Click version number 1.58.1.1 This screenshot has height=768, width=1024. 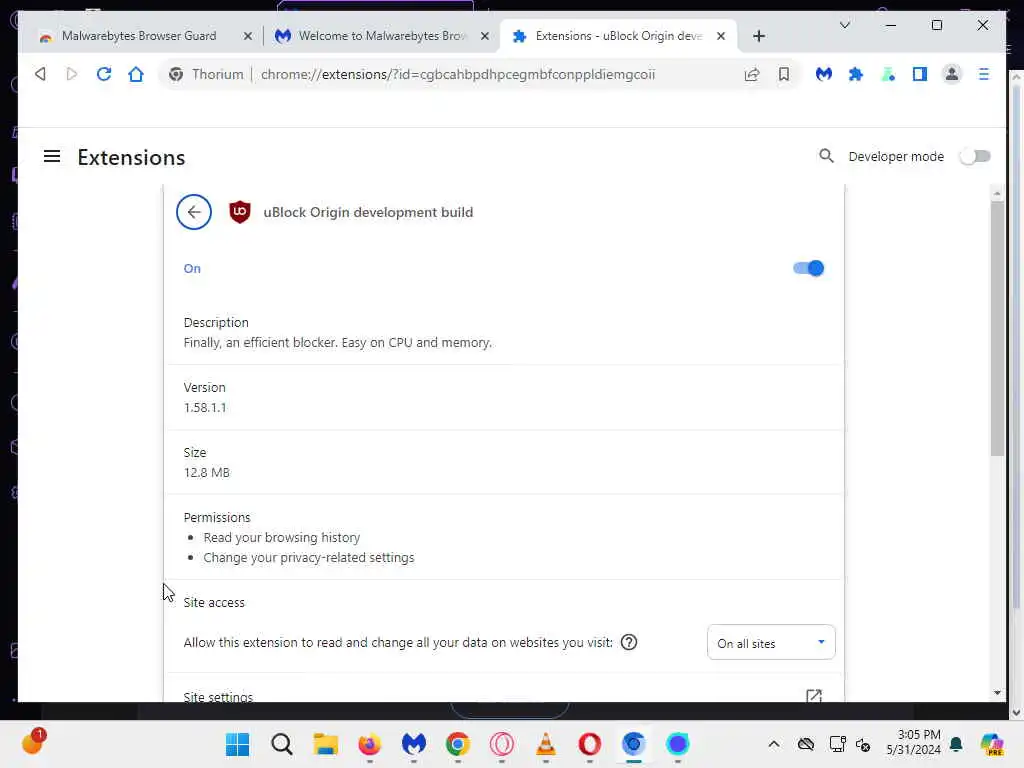(x=205, y=408)
